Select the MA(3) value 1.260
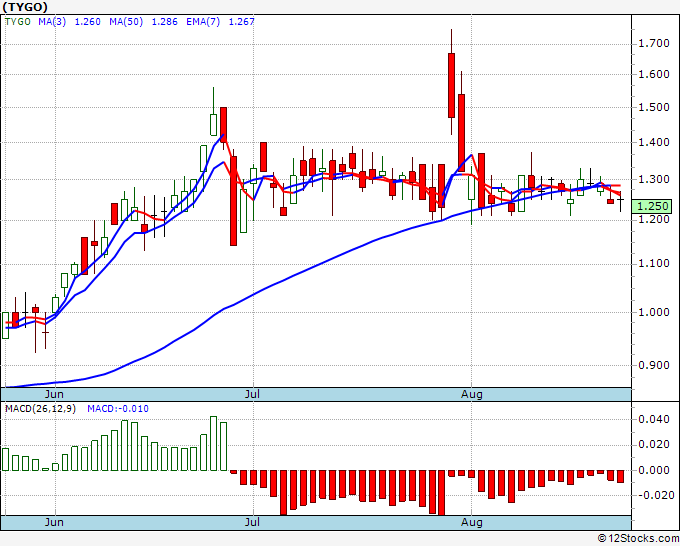The height and width of the screenshot is (546, 680). [x=88, y=22]
